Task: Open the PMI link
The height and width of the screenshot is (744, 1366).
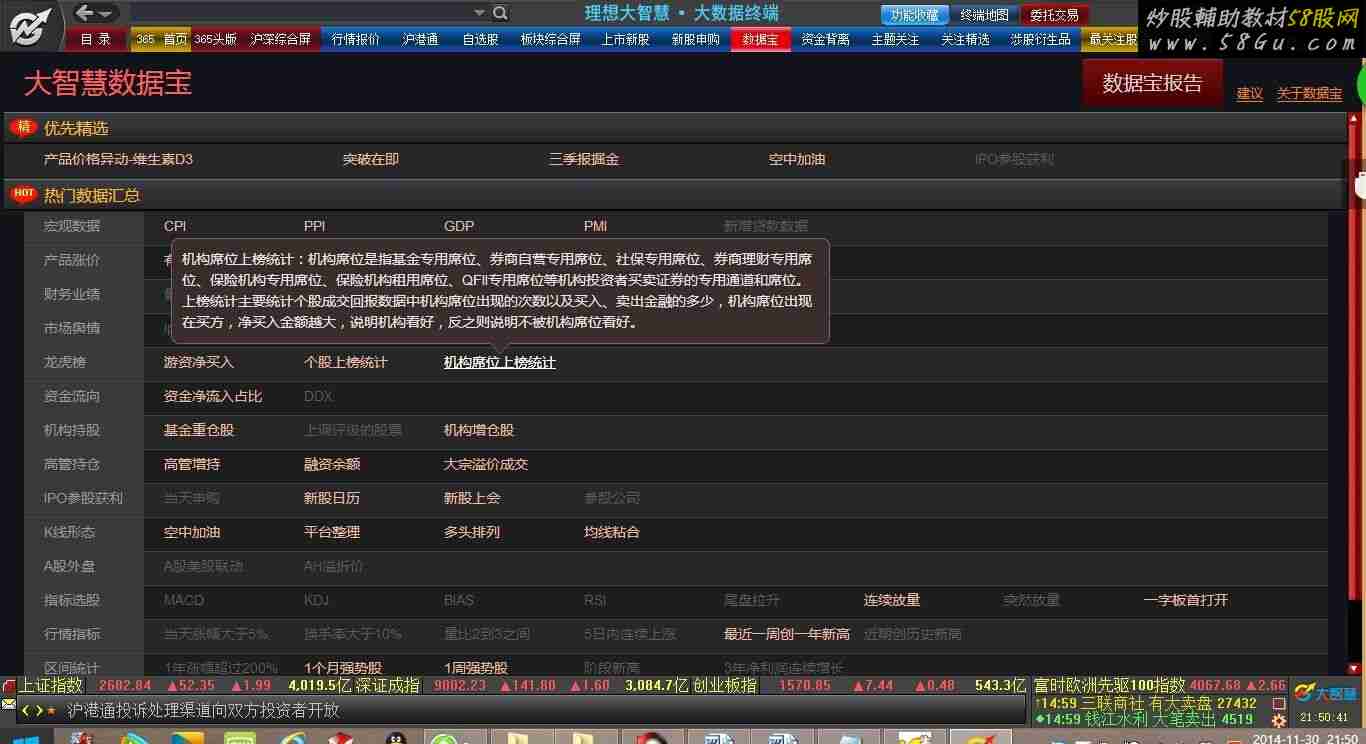Action: (596, 226)
